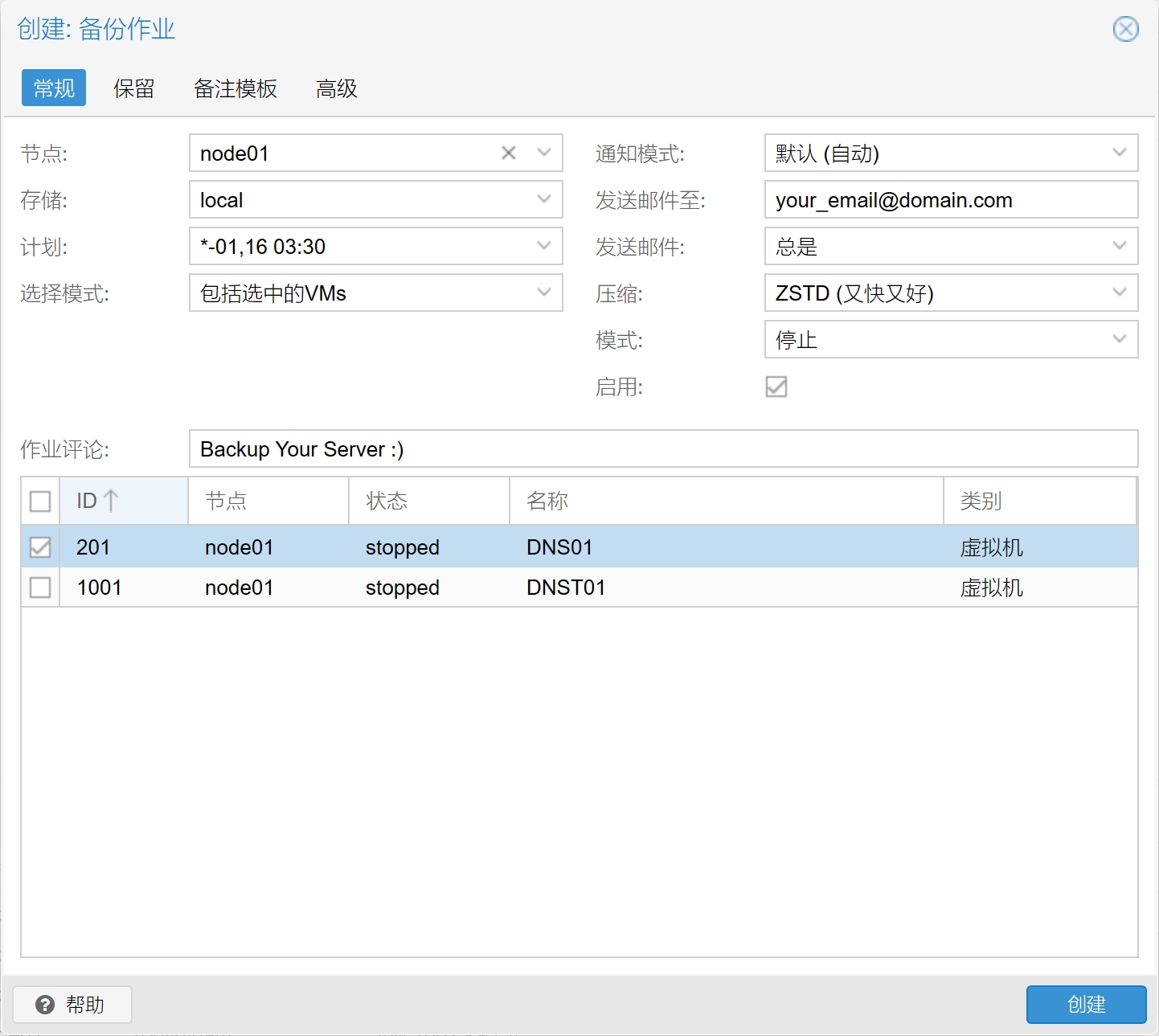Sort the table by the ID column header
This screenshot has height=1036, width=1159.
pyautogui.click(x=124, y=501)
